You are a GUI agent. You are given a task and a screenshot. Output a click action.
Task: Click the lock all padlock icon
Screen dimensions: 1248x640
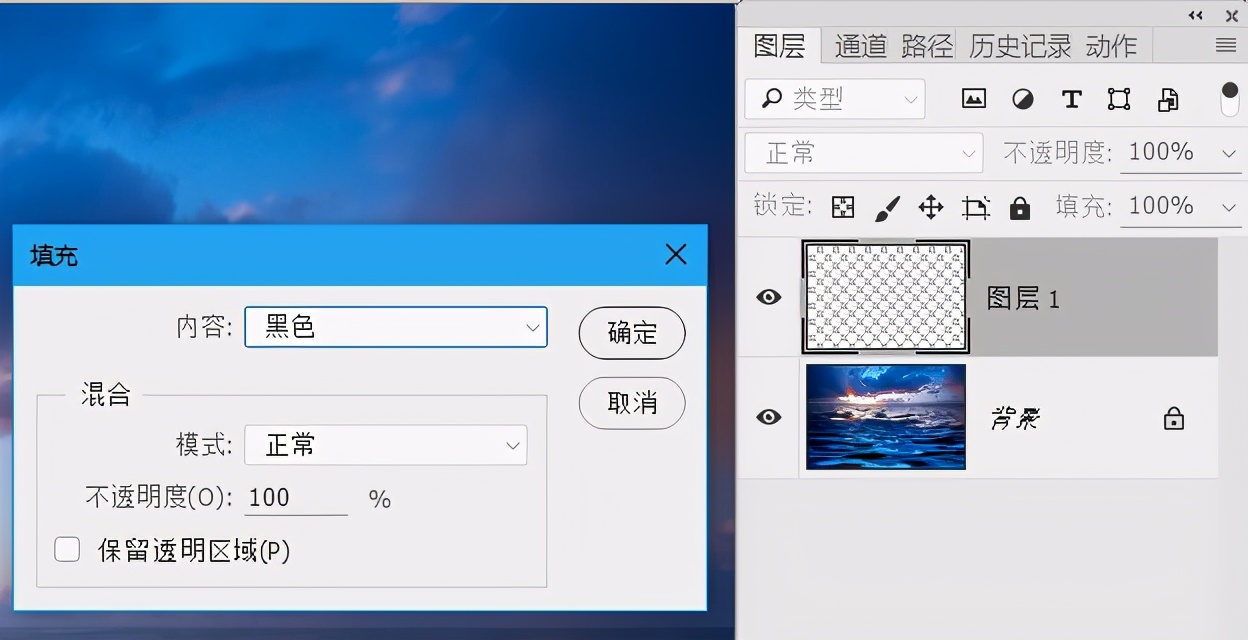click(x=1019, y=207)
